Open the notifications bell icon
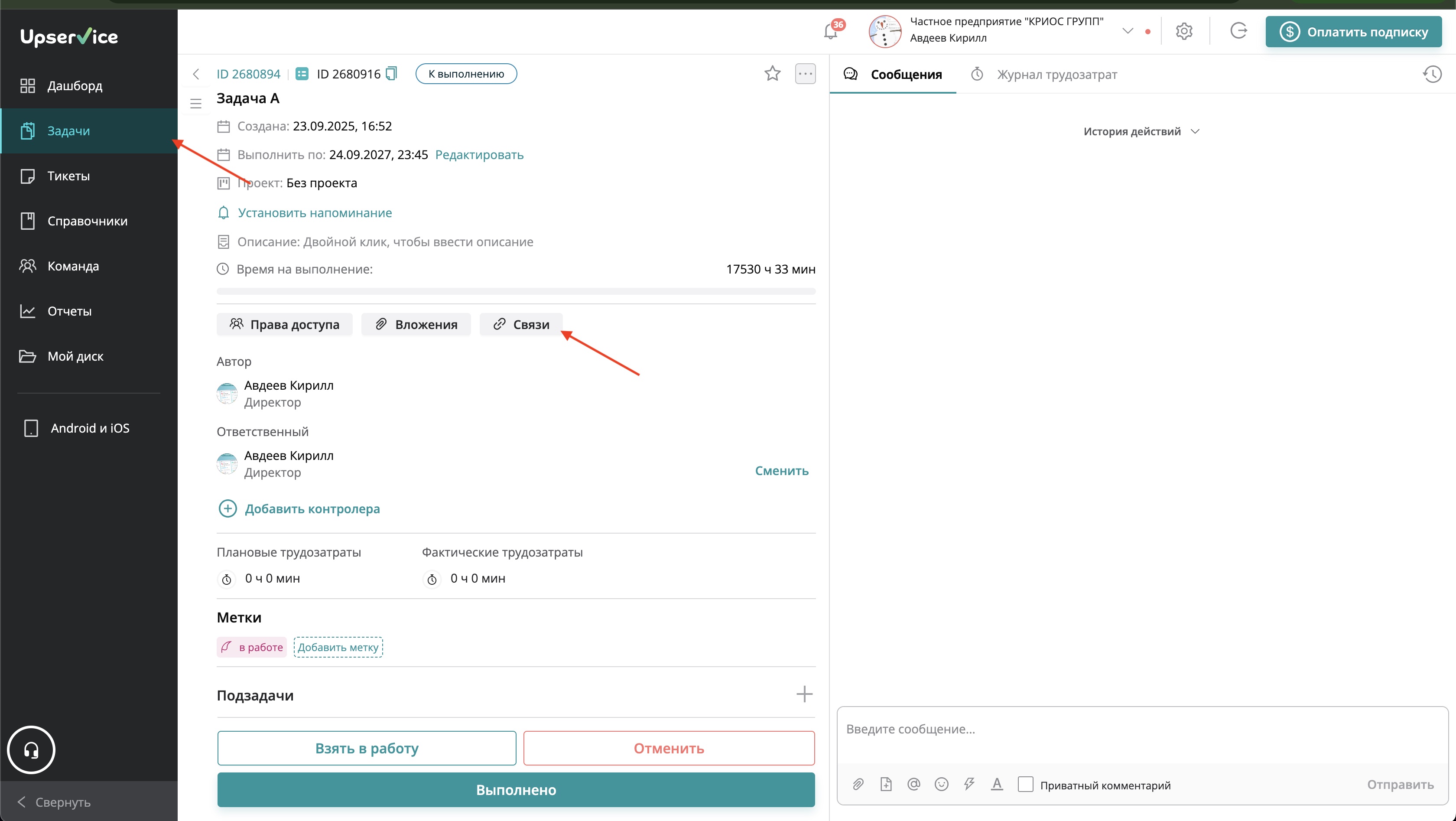This screenshot has width=1456, height=821. (x=830, y=32)
